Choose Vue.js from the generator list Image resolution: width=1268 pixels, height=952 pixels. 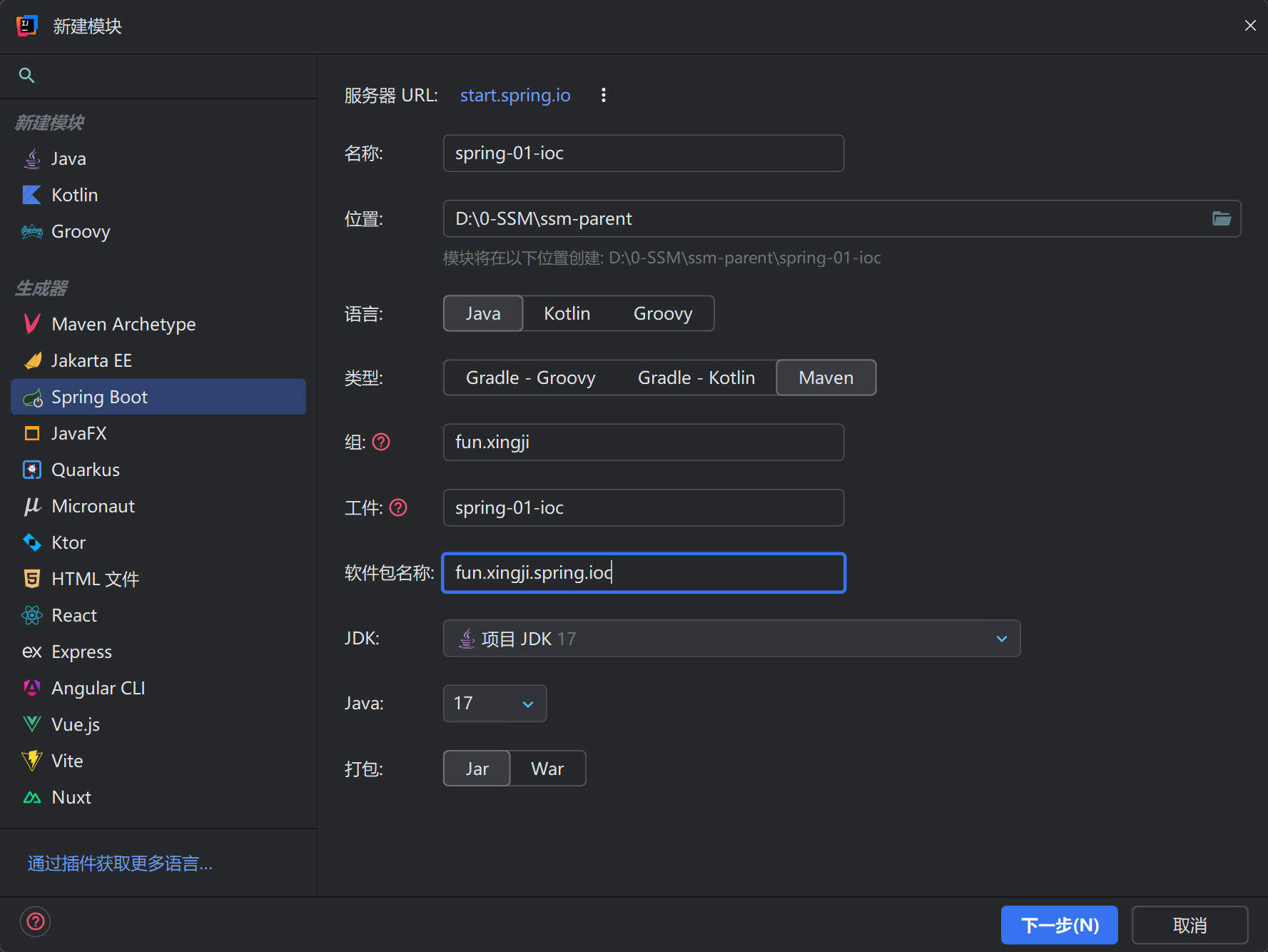pyautogui.click(x=76, y=725)
